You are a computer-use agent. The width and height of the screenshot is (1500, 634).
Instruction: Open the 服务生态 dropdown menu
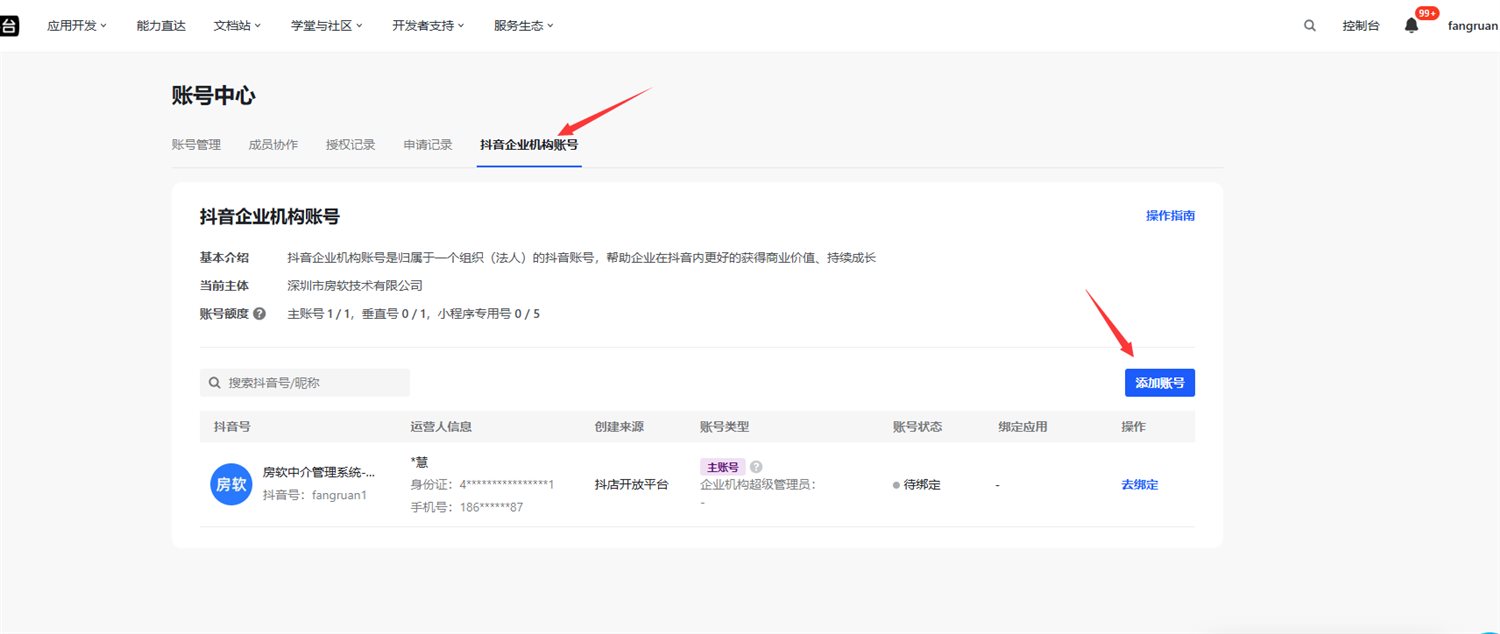point(523,26)
